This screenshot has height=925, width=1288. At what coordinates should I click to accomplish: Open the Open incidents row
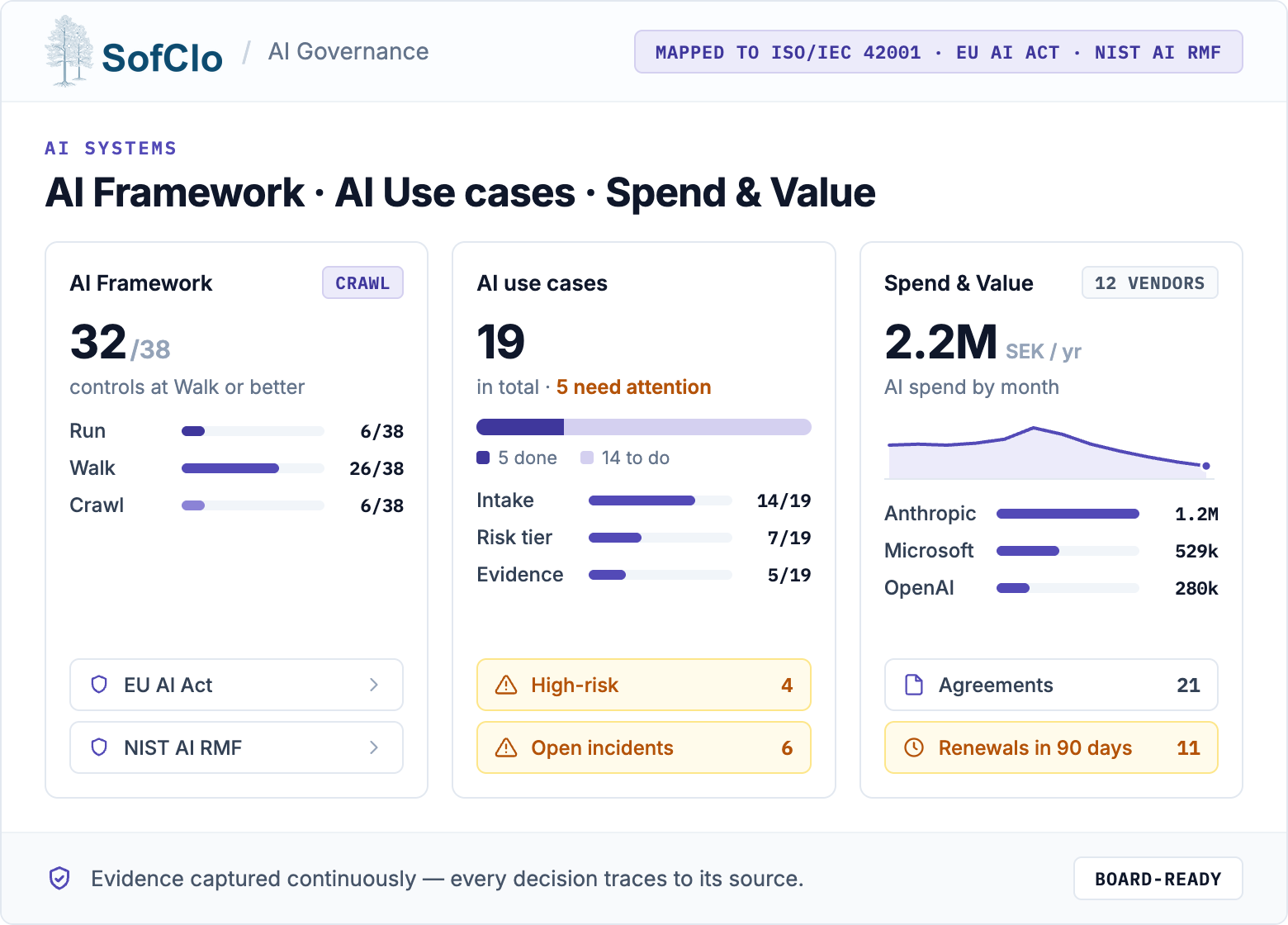click(x=644, y=747)
